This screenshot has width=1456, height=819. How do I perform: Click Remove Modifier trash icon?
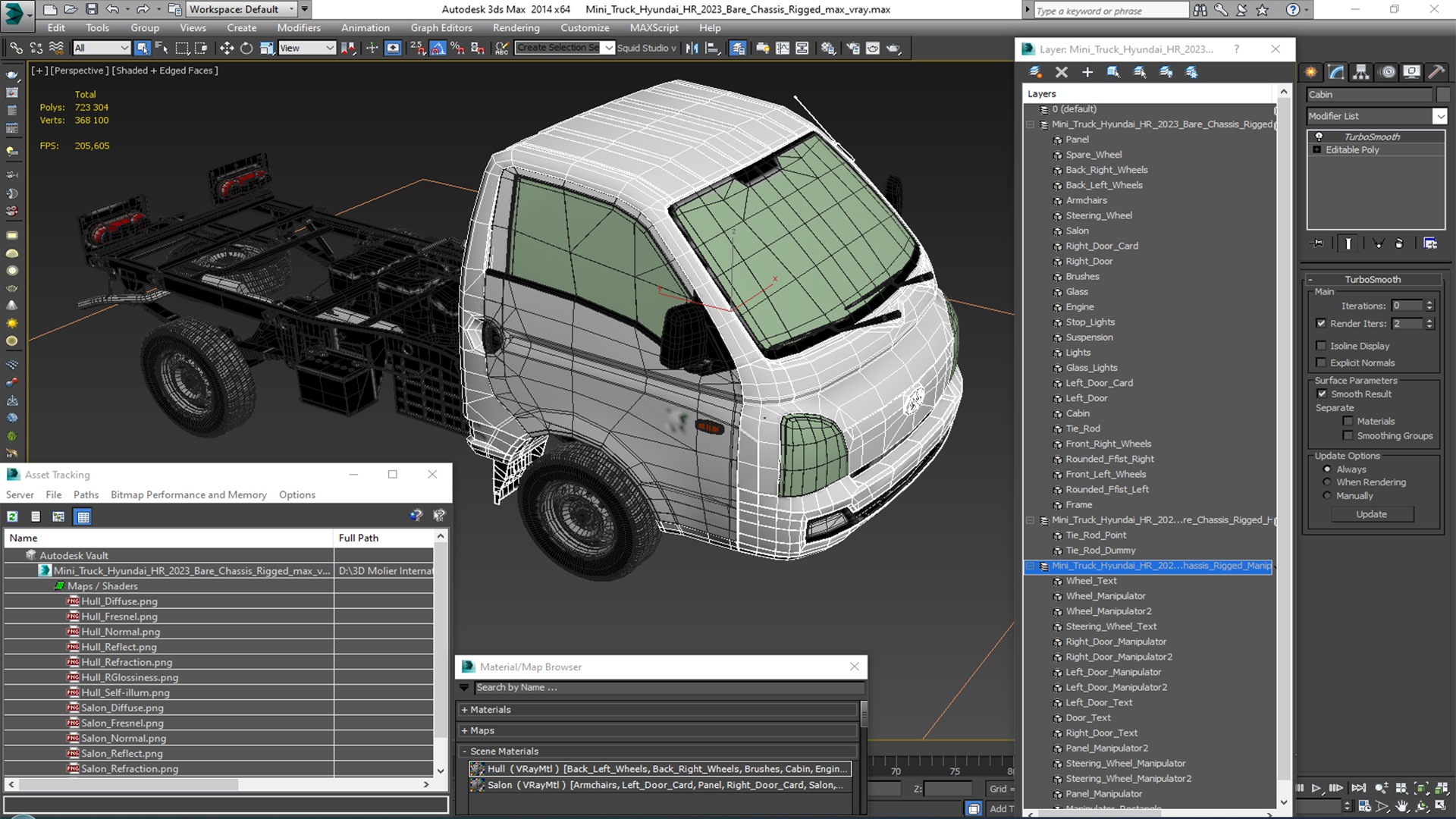point(1399,243)
